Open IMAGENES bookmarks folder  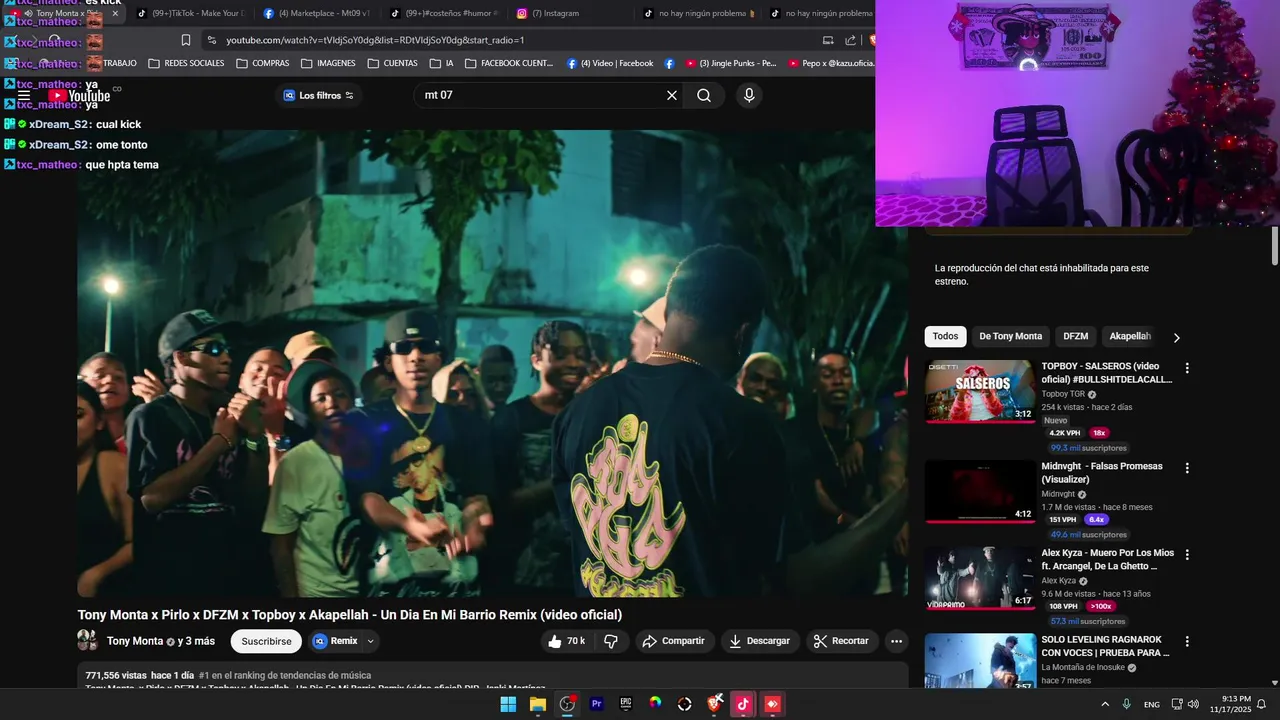click(328, 63)
